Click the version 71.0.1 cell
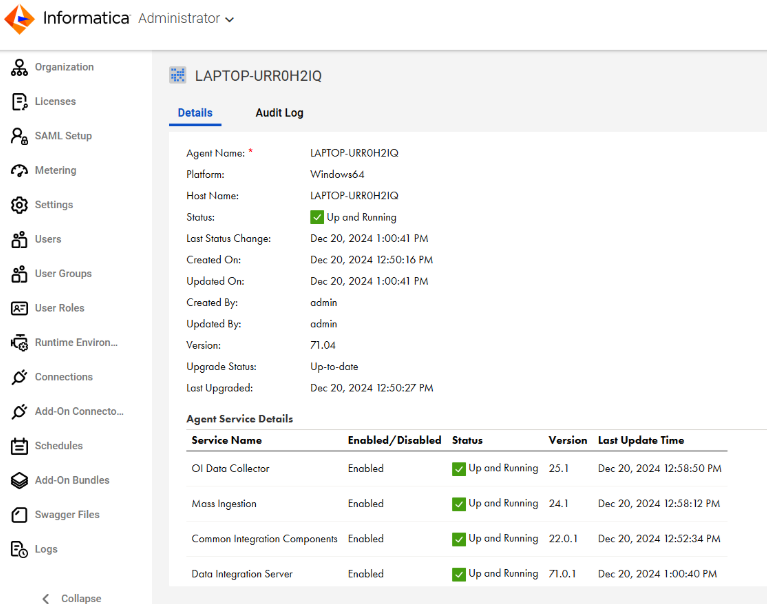Screen dimensions: 767x604 562,574
